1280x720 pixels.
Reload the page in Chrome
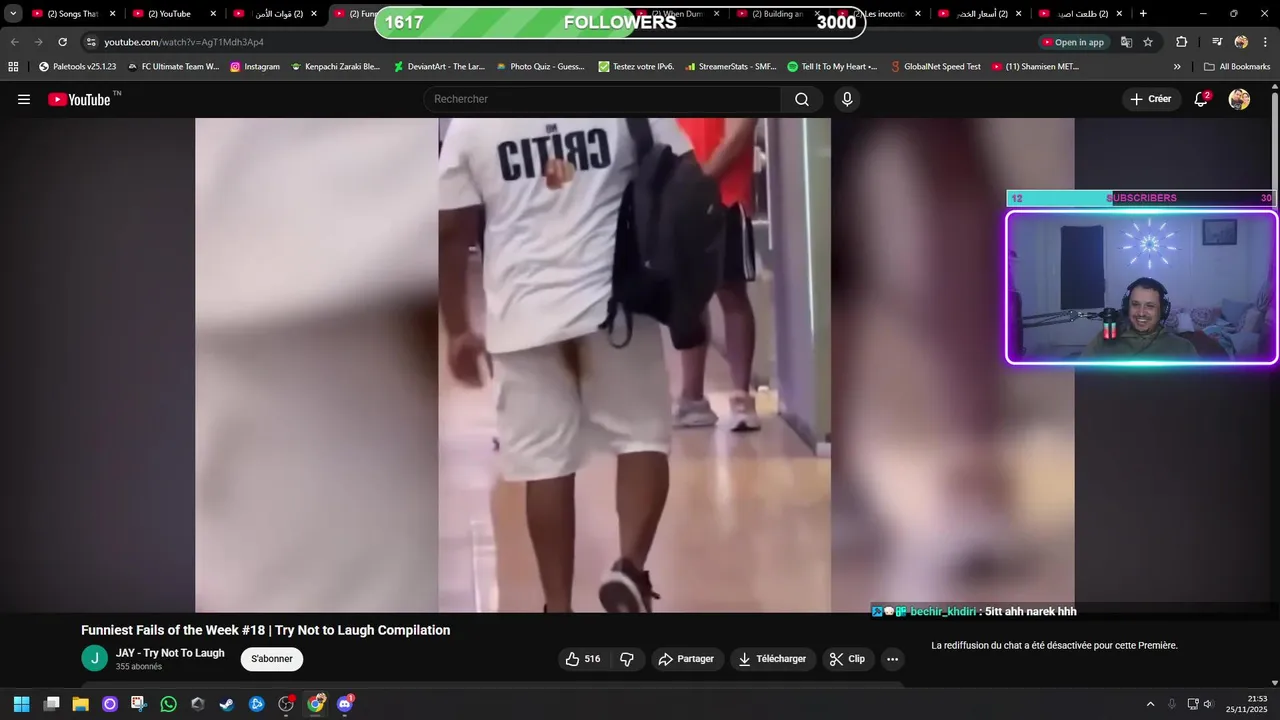pos(62,42)
